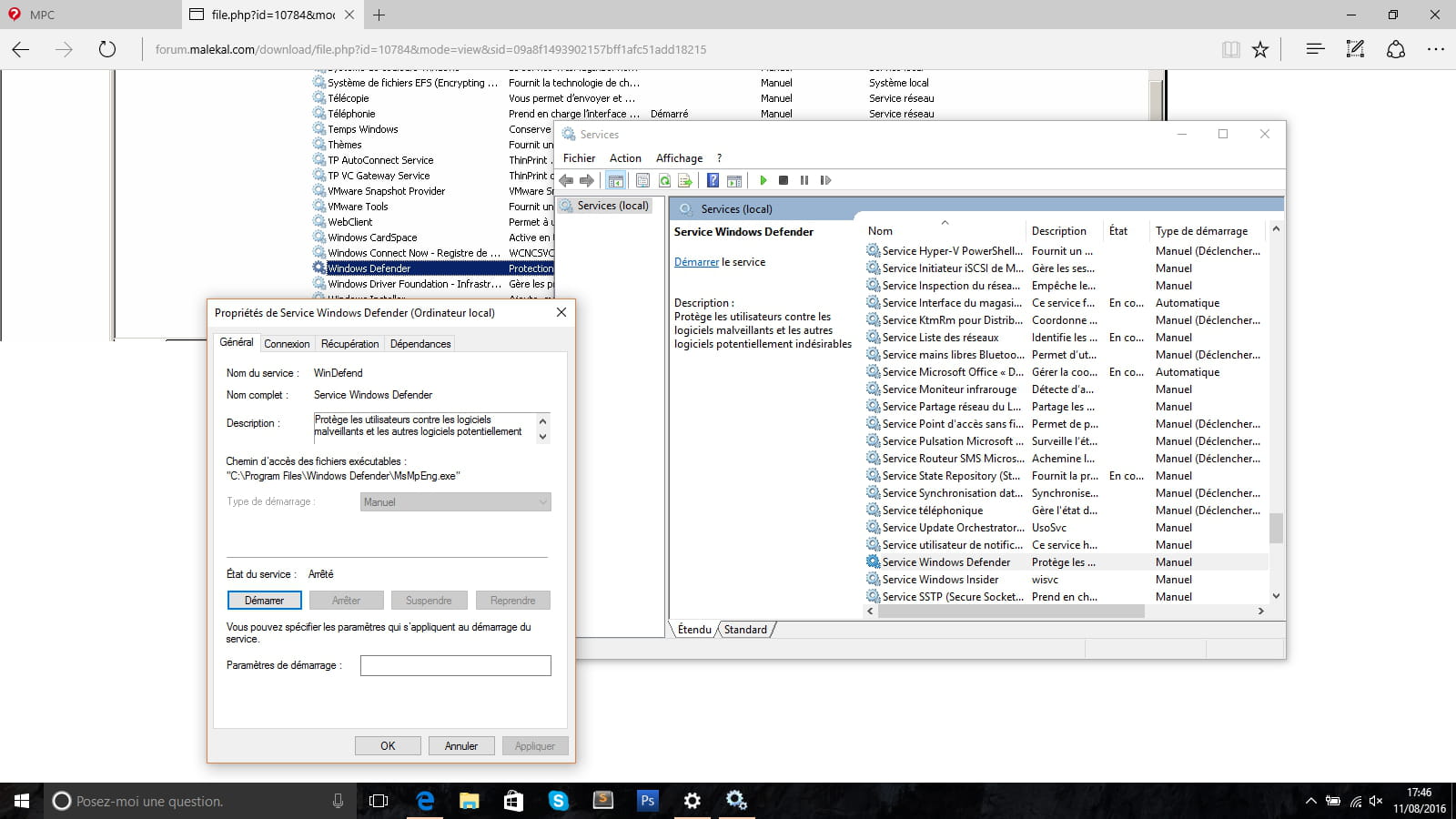Add page to favorites with star icon

pyautogui.click(x=1260, y=49)
